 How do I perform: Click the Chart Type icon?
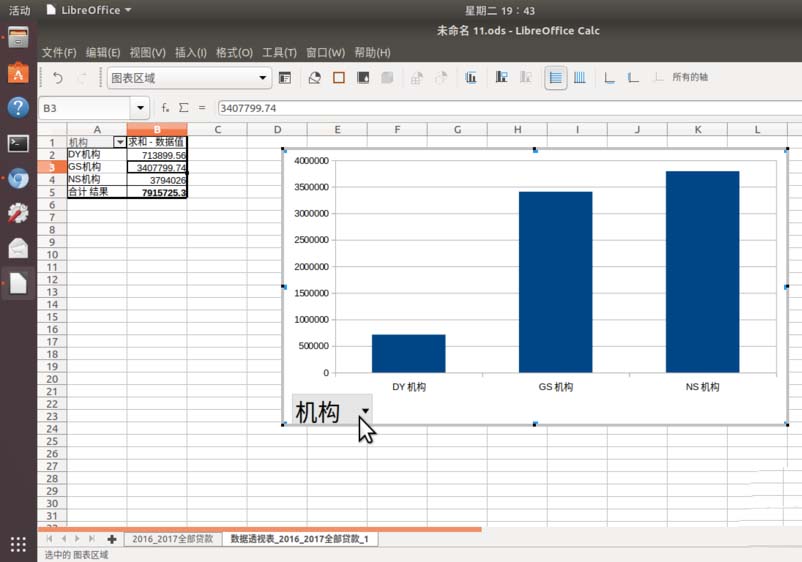[x=314, y=78]
